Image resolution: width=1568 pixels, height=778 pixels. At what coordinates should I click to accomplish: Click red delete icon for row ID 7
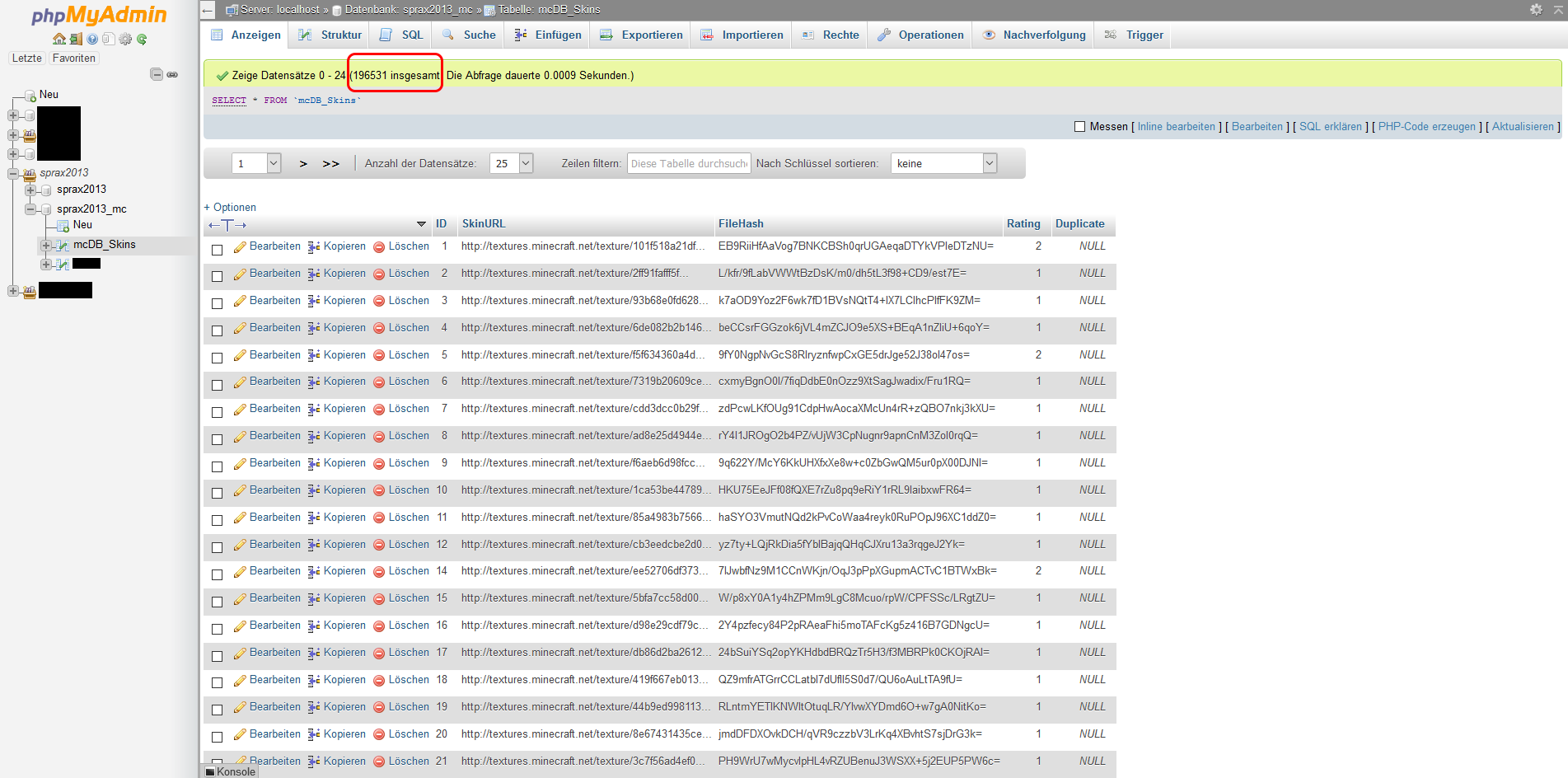(x=379, y=409)
